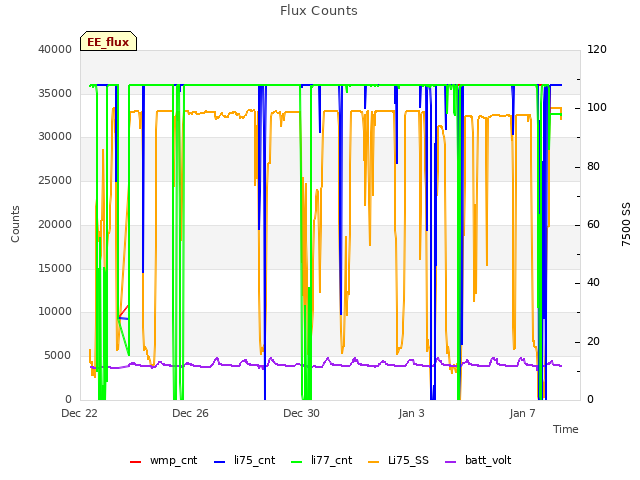Toggle wmp_cnt series in legend
The height and width of the screenshot is (480, 640).
pos(164,460)
